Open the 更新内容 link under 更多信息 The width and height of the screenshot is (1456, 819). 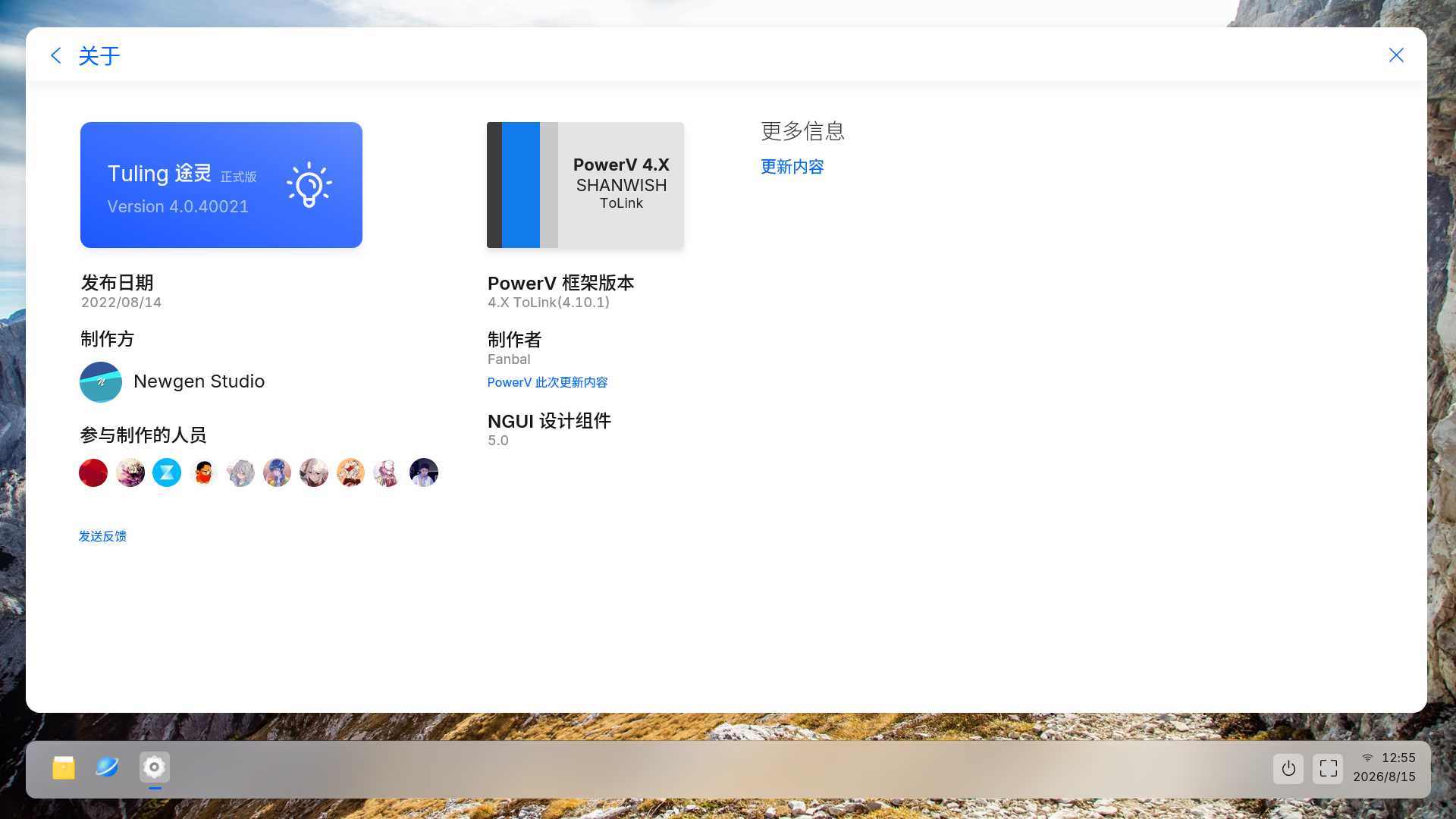[792, 167]
